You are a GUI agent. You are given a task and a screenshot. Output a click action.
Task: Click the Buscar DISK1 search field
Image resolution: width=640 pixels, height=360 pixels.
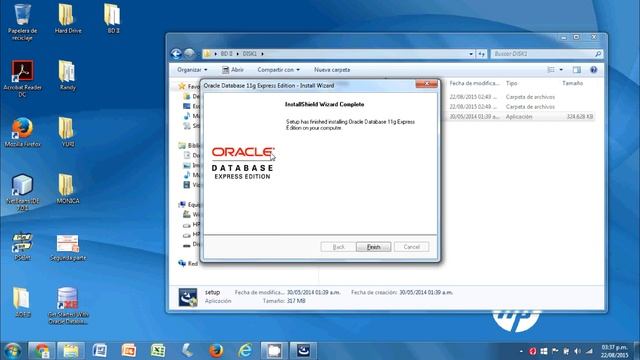click(547, 54)
